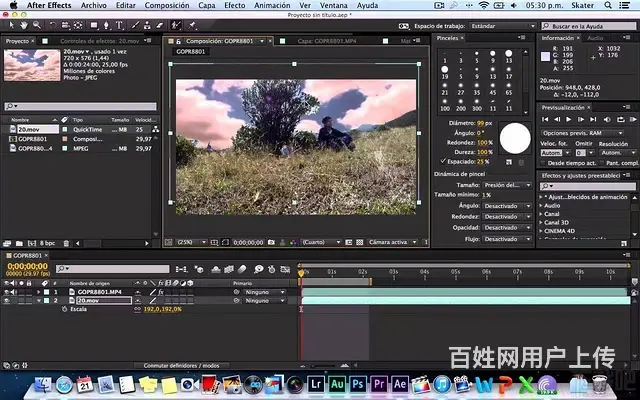The height and width of the screenshot is (400, 640).
Task: Open the (Cuarto) resolution dropdown
Action: point(321,242)
